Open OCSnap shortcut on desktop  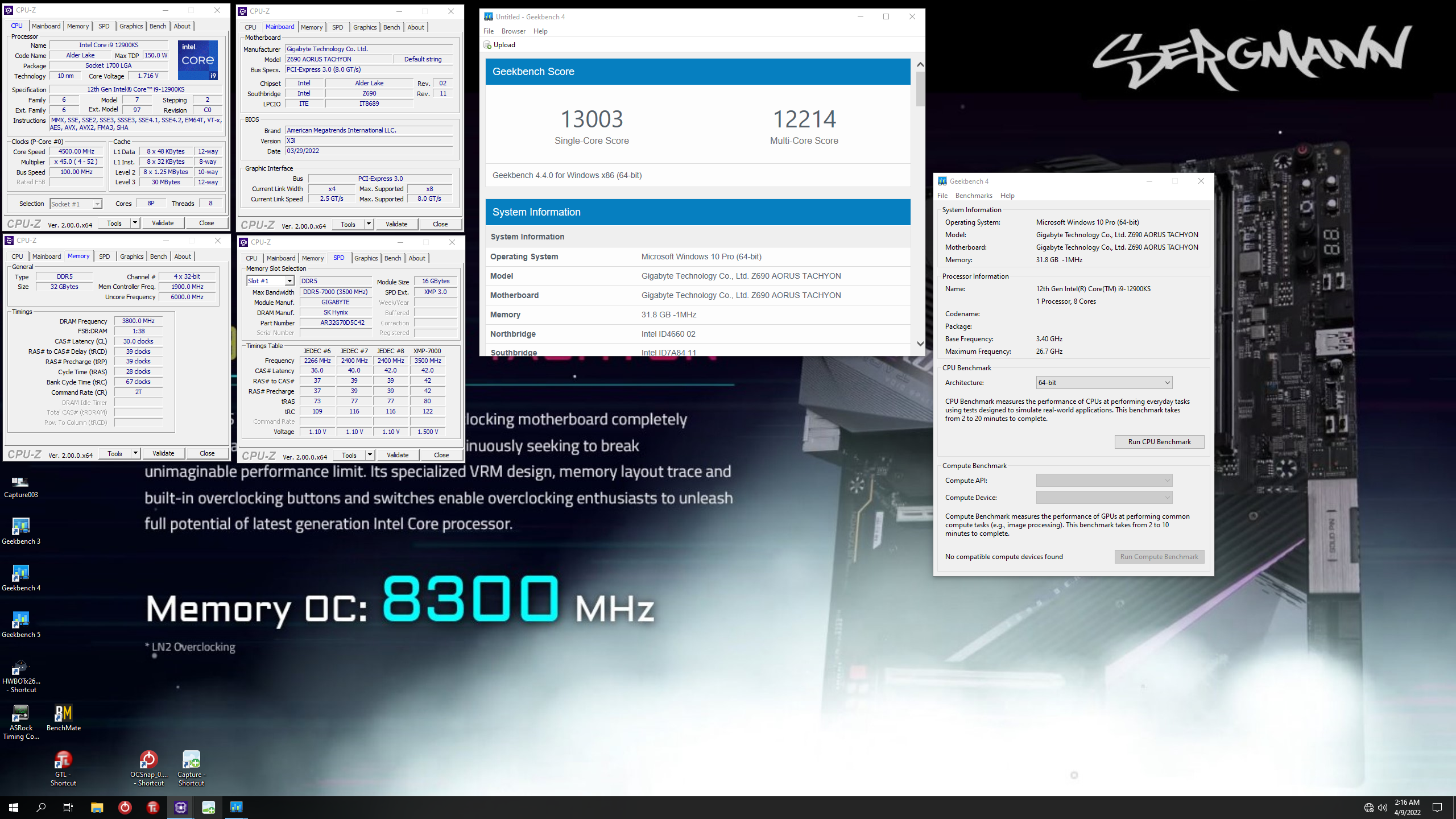pyautogui.click(x=148, y=769)
